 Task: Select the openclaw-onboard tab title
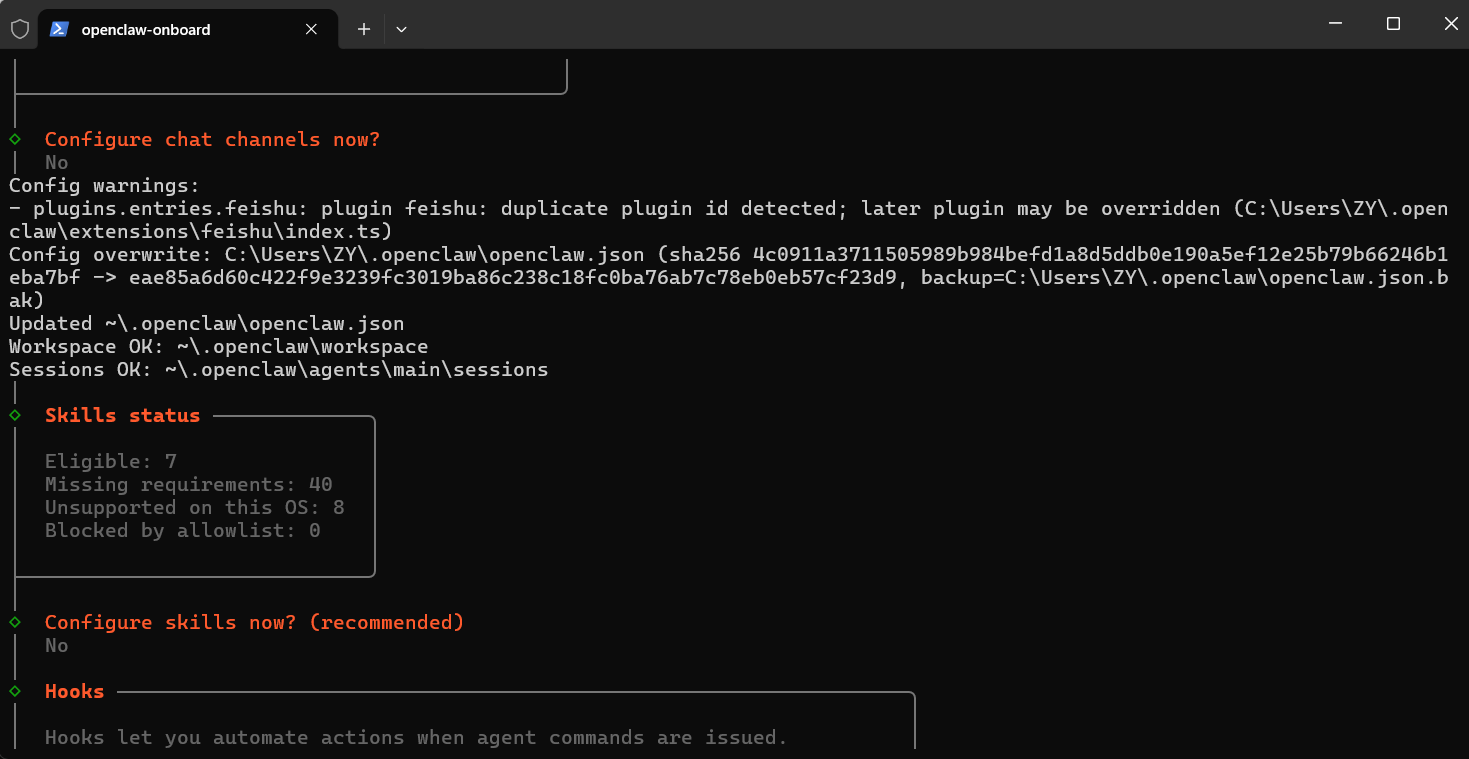[x=146, y=29]
